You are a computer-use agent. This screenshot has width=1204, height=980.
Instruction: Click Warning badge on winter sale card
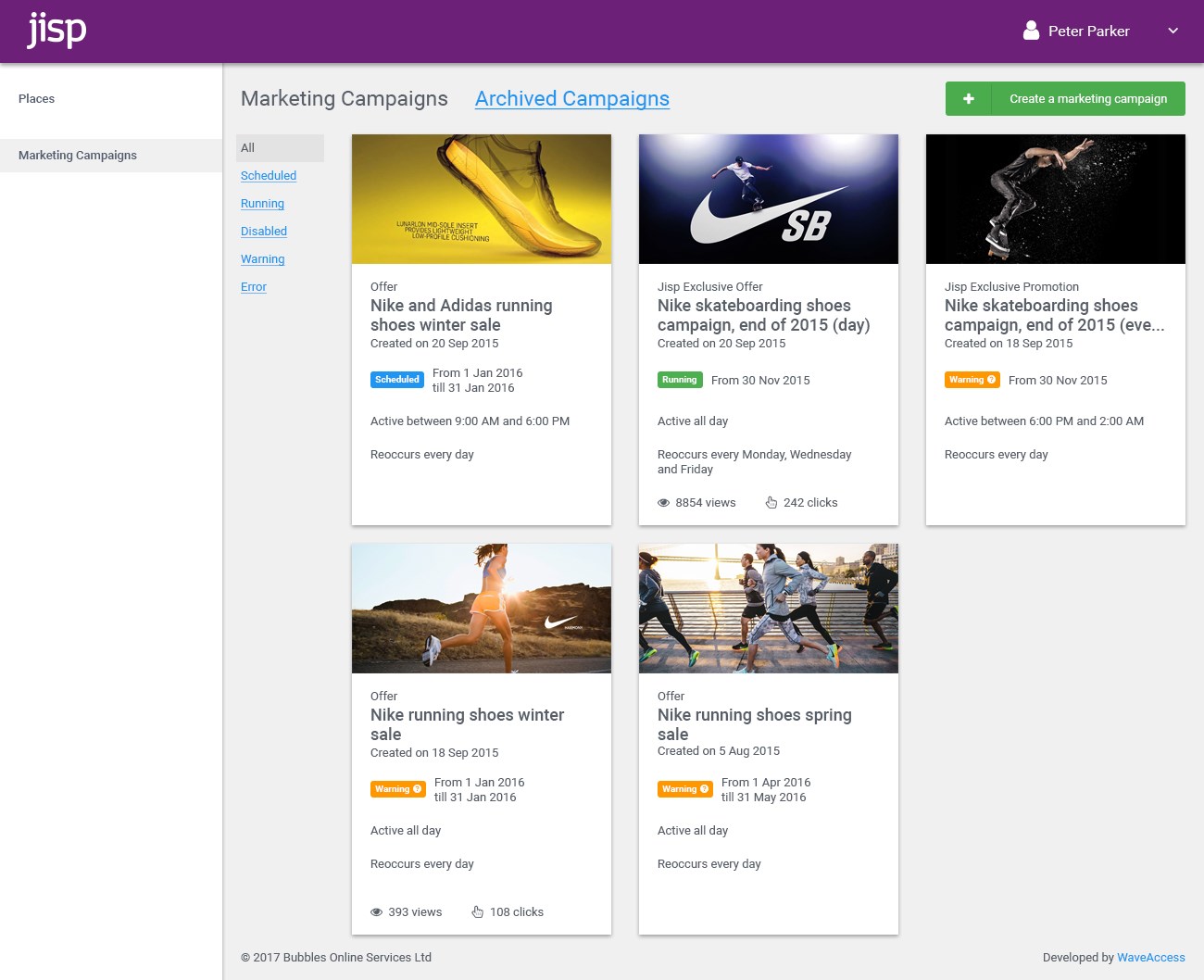[x=398, y=789]
